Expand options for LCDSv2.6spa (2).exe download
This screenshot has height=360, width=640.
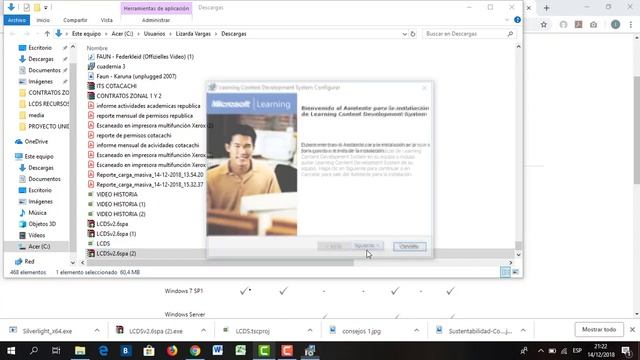pyautogui.click(x=203, y=331)
